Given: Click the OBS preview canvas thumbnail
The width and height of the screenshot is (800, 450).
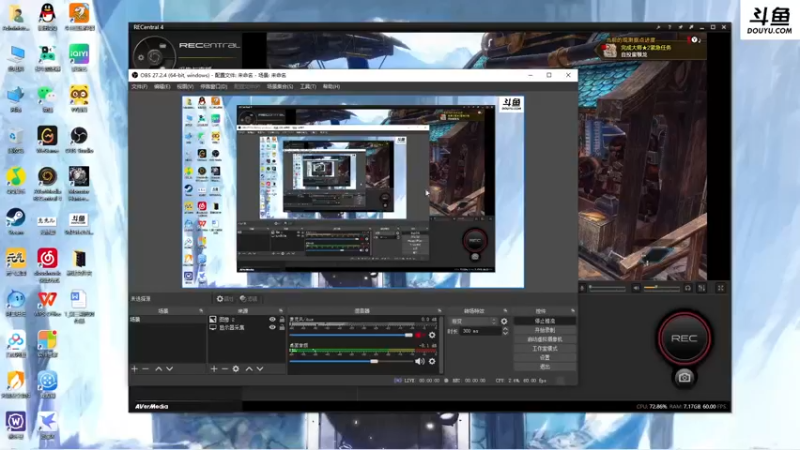Looking at the screenshot, I should (353, 192).
